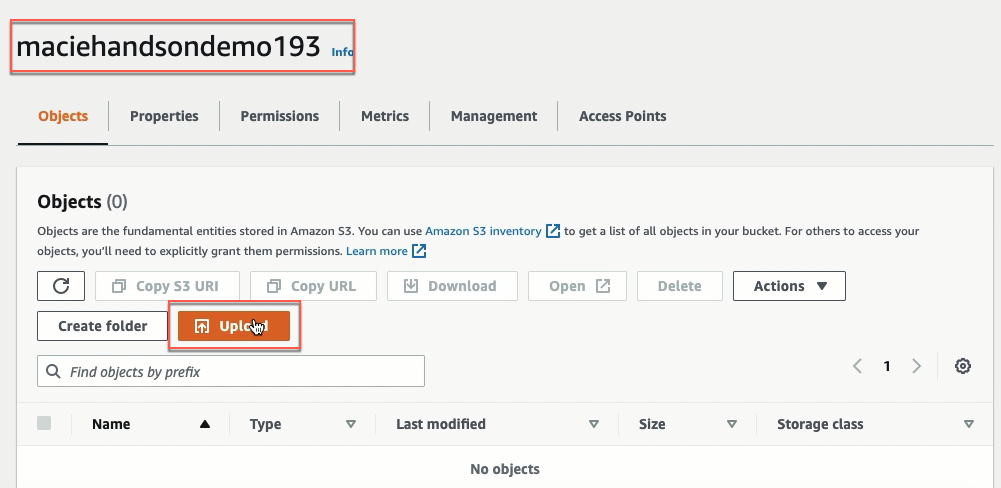Screen dimensions: 1001x488
Task: Click the Type column header
Action: pyautogui.click(x=266, y=424)
